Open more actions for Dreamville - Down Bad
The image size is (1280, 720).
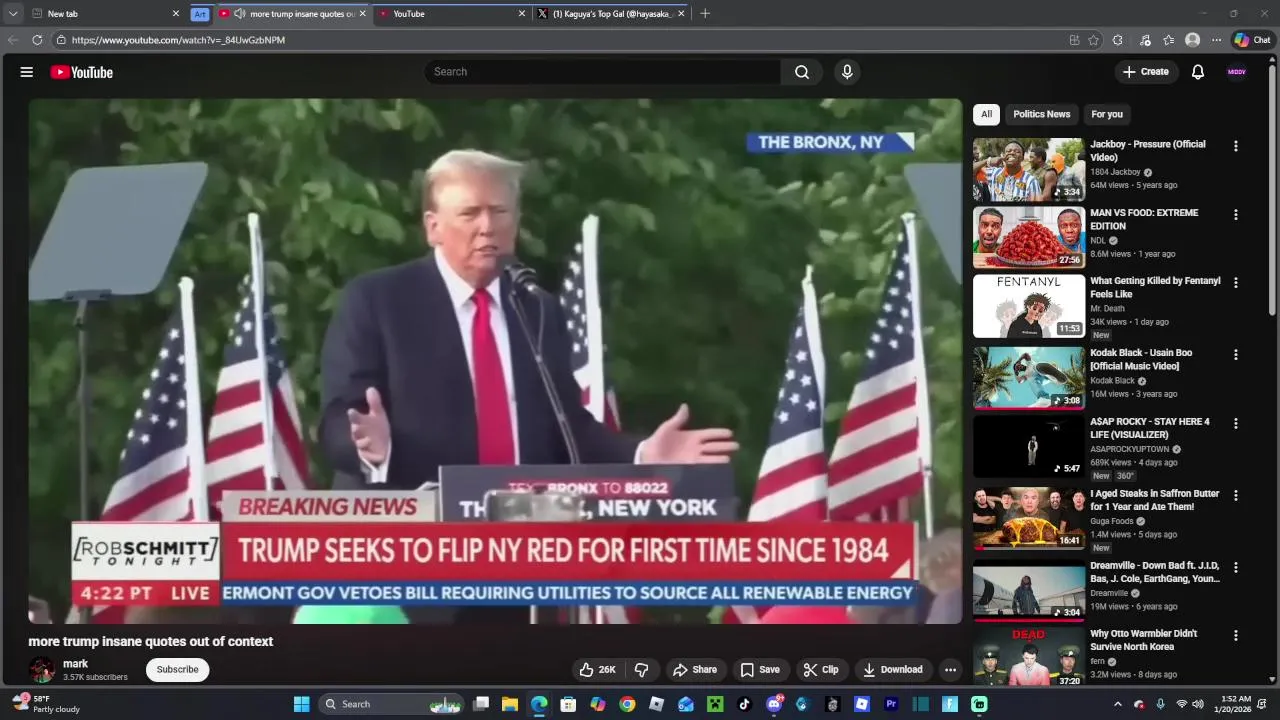1236,568
